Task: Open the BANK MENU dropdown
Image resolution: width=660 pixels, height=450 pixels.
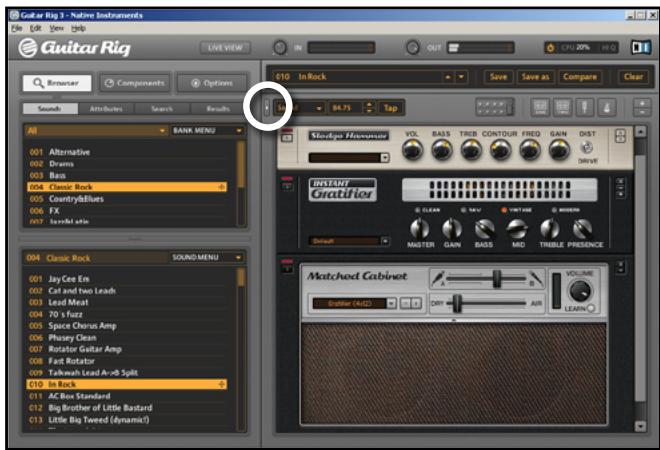Action: [207, 130]
